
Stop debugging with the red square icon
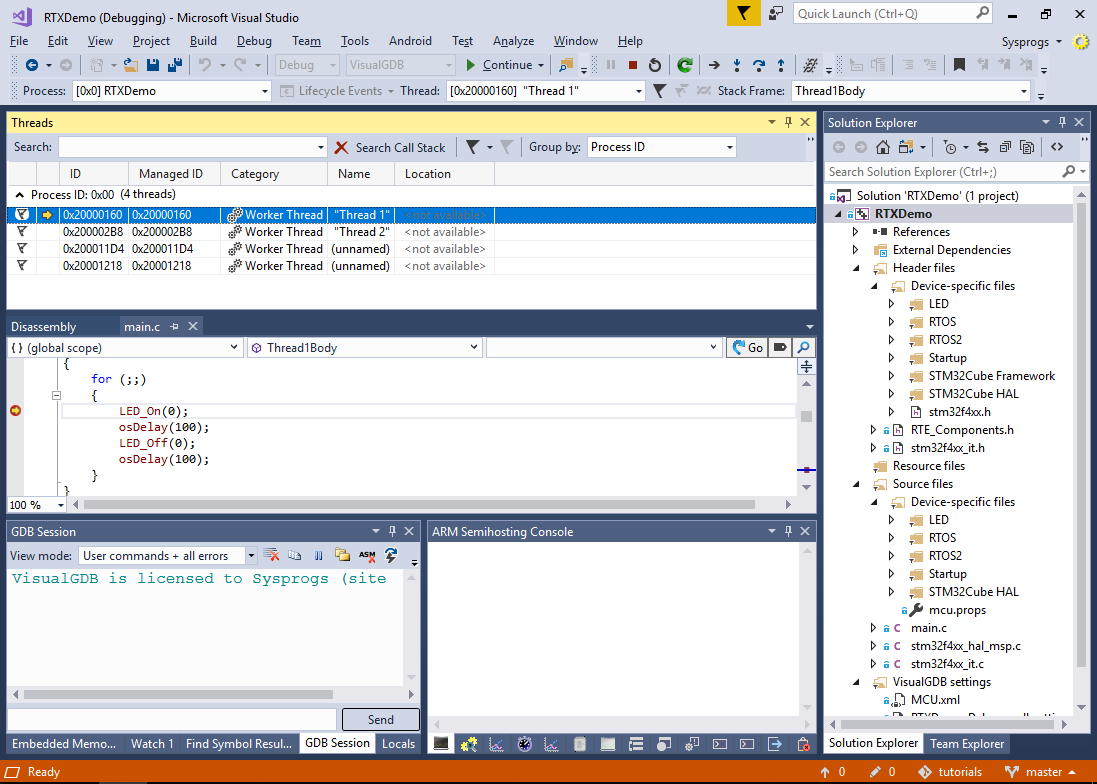[x=632, y=65]
